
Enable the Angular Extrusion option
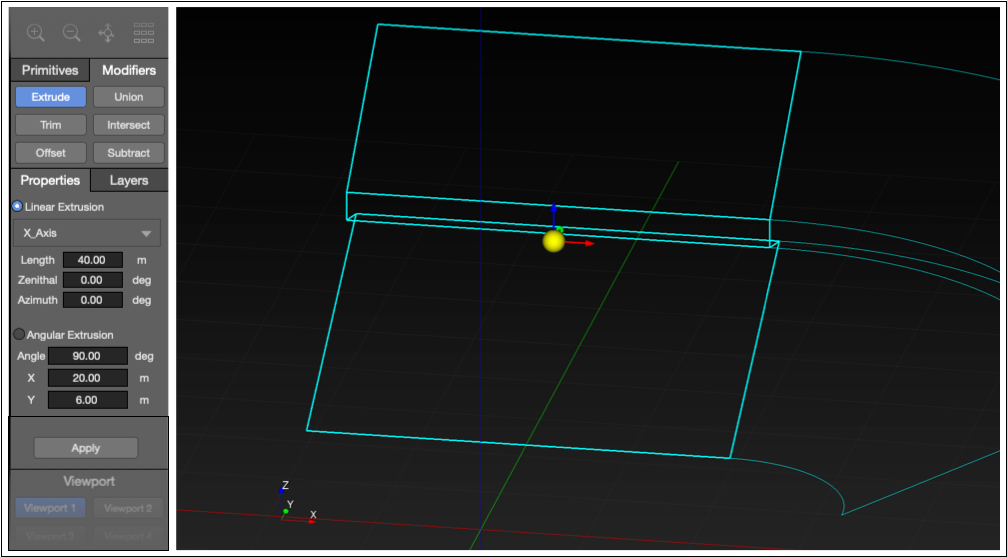(x=19, y=334)
